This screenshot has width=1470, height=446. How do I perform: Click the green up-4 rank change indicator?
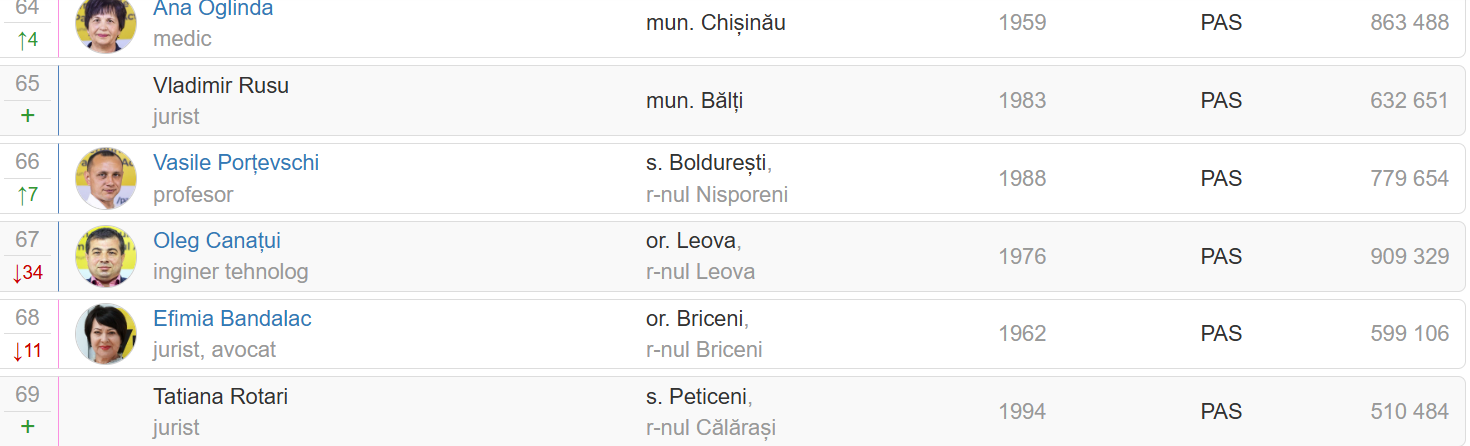[x=27, y=41]
